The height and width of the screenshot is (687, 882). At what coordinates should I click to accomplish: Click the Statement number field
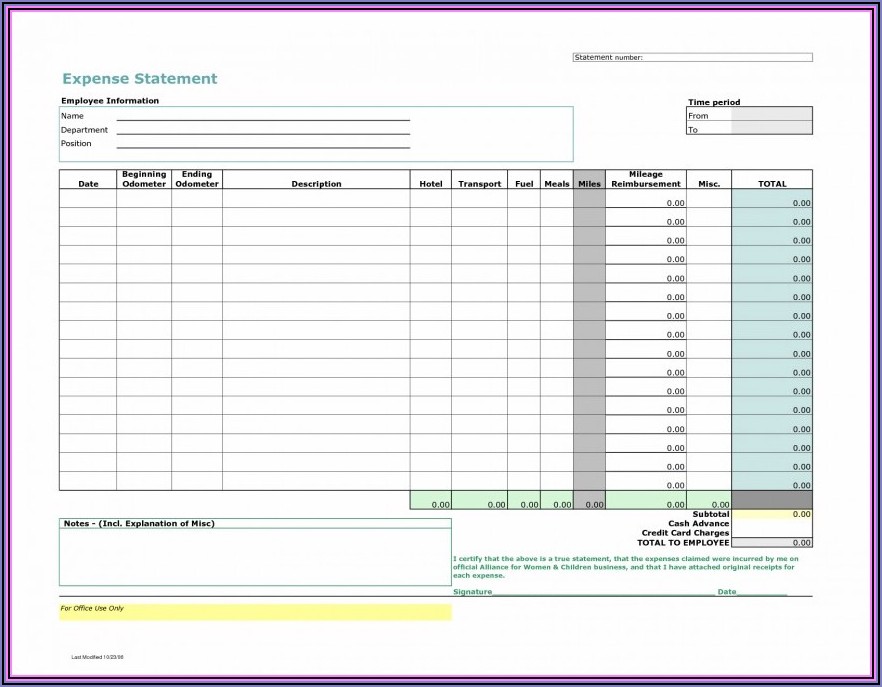pos(726,57)
